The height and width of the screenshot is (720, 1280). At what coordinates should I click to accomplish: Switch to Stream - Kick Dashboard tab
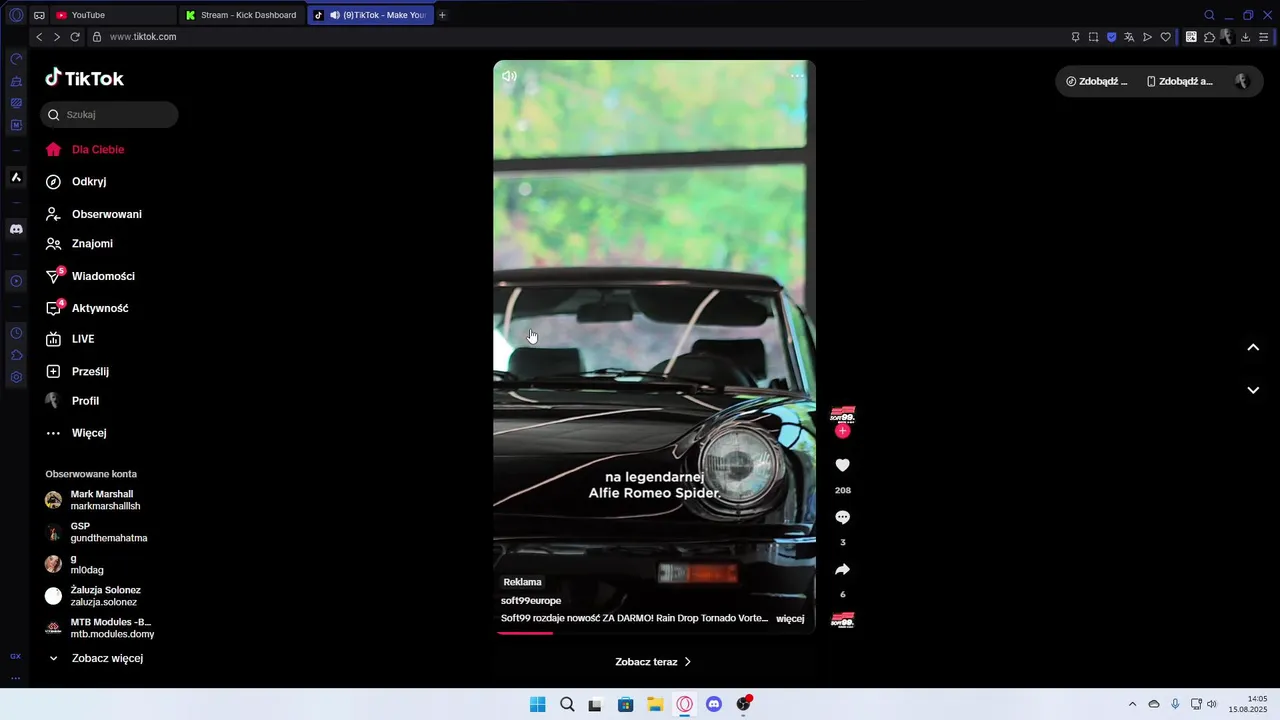tap(242, 15)
